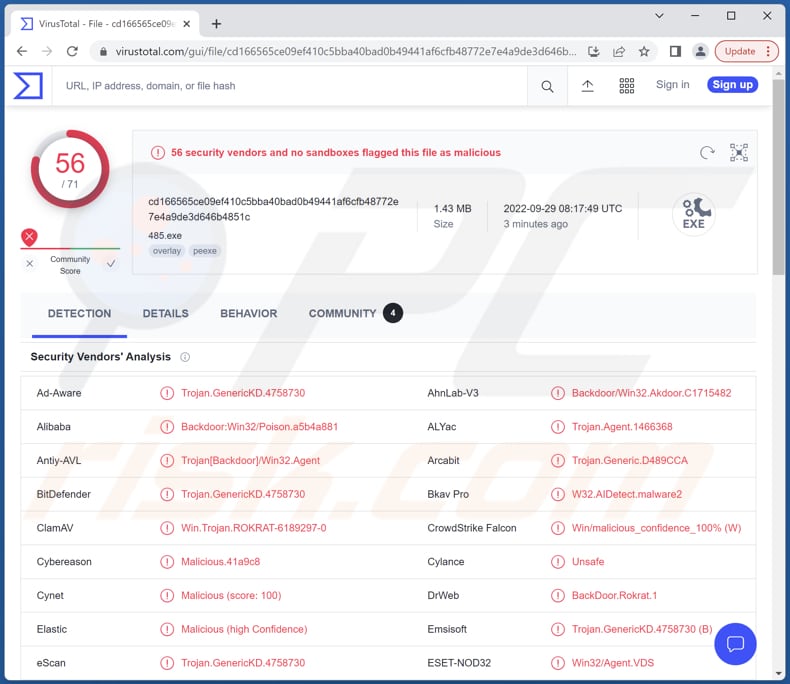Focus the URL, IP address search field
The image size is (790, 684).
[290, 86]
